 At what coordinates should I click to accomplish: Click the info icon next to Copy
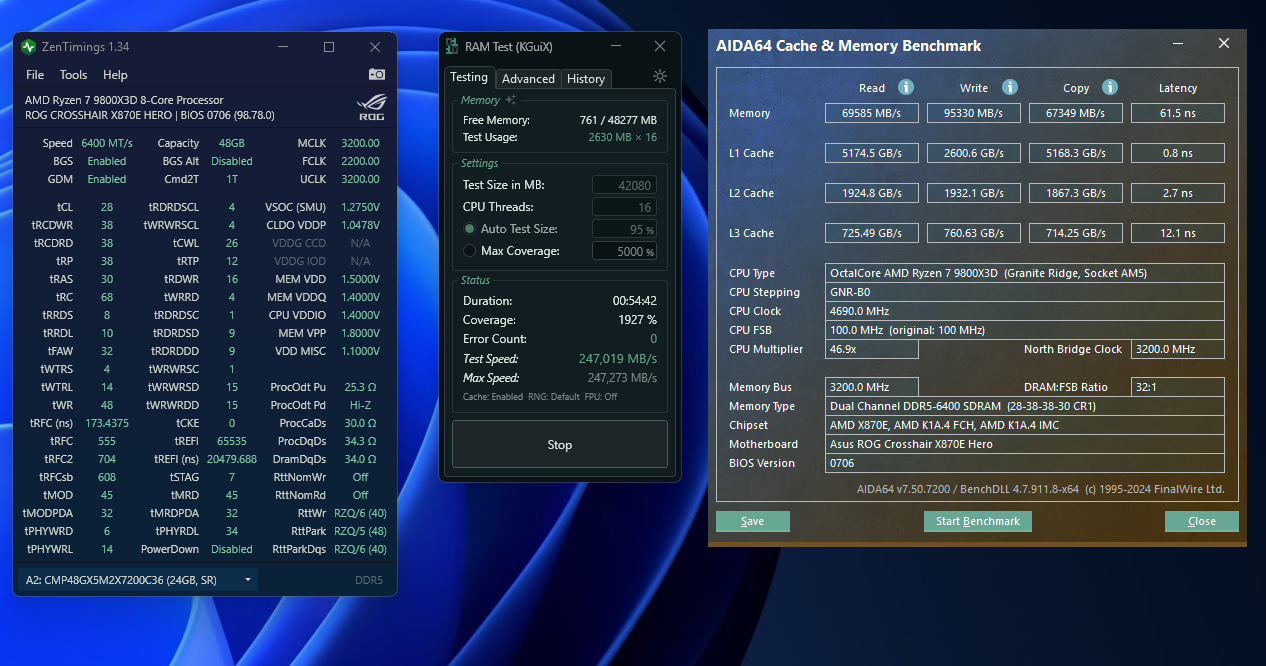pyautogui.click(x=1110, y=88)
